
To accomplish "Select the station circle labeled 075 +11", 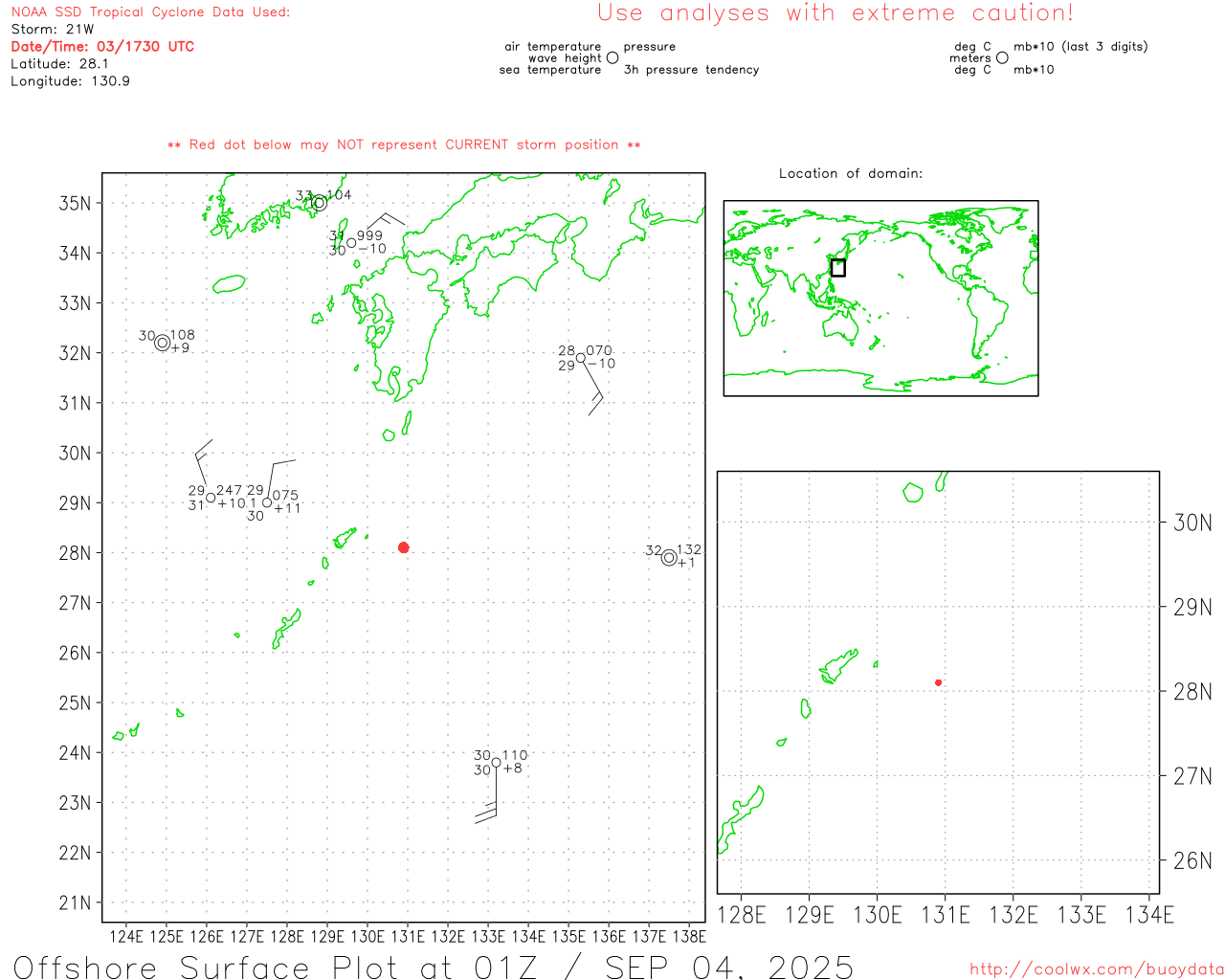I will click(x=267, y=502).
